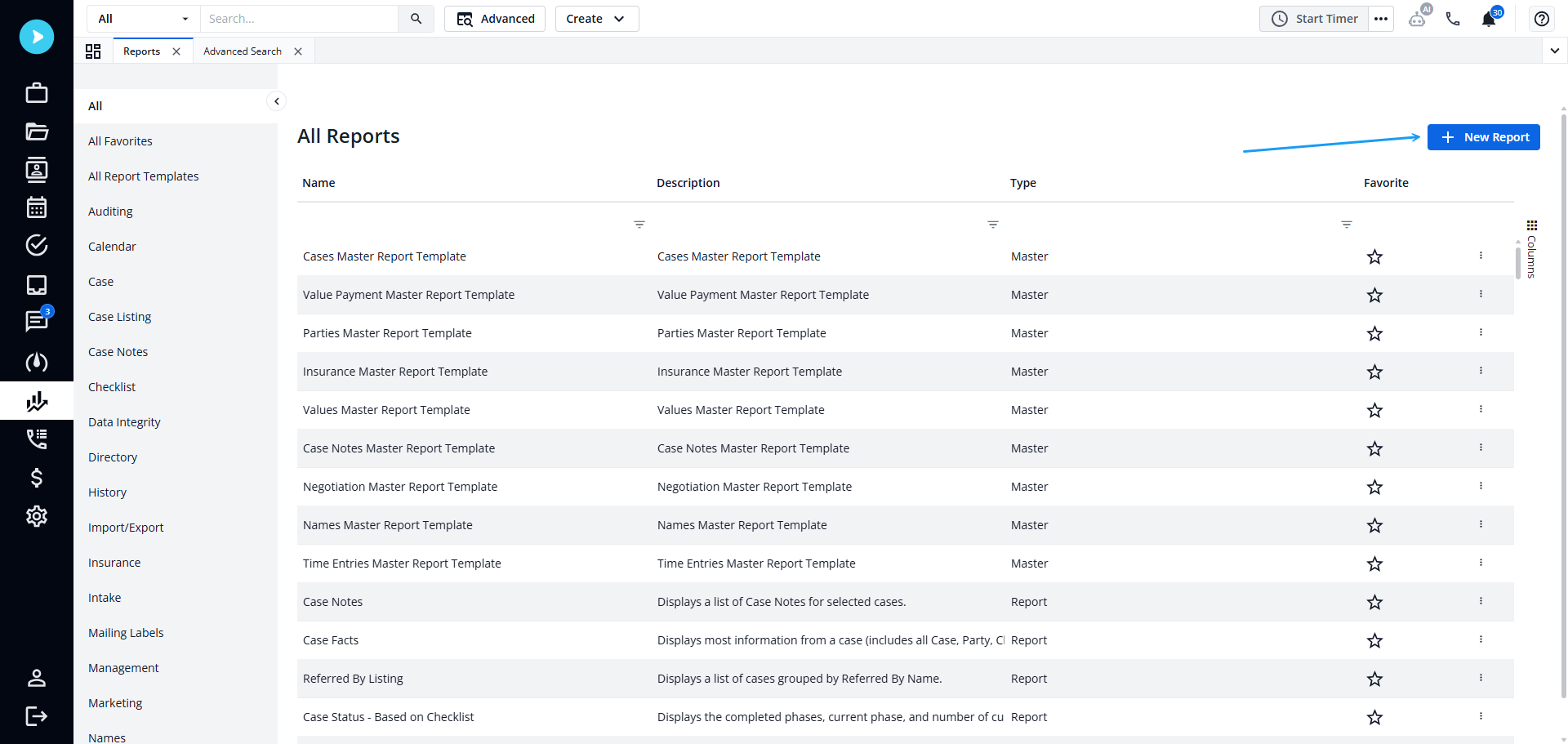The height and width of the screenshot is (744, 1568).
Task: Open the phone dialer icon
Action: 1453,19
